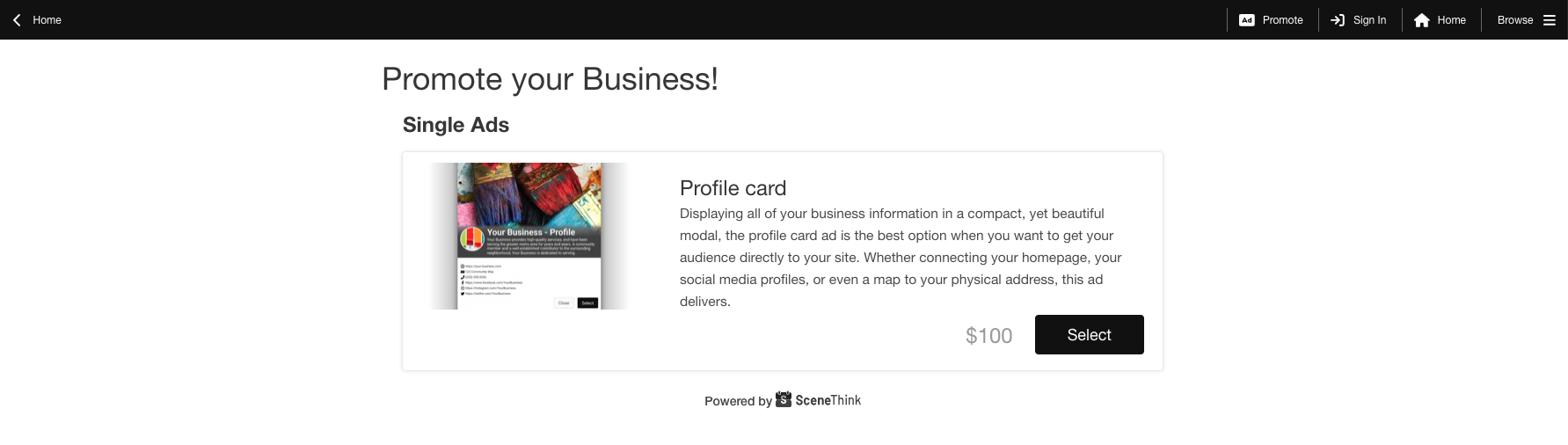Click the house icon in navigation bar
1568x445 pixels.
click(1421, 20)
